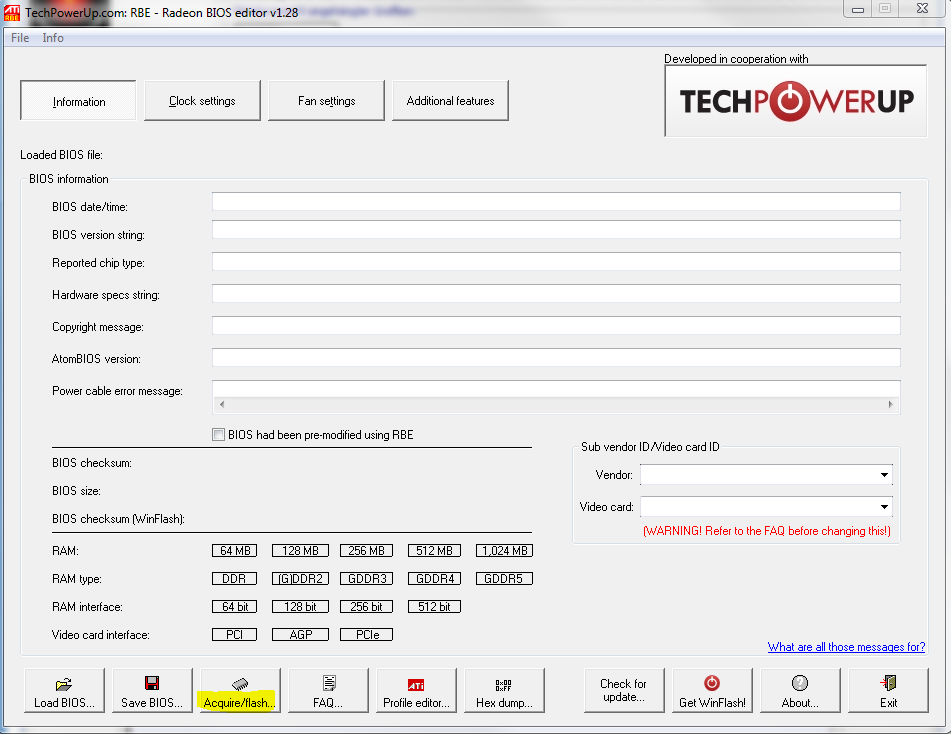The image size is (951, 734).
Task: Click the TechPowerUp logo banner
Action: pos(796,101)
